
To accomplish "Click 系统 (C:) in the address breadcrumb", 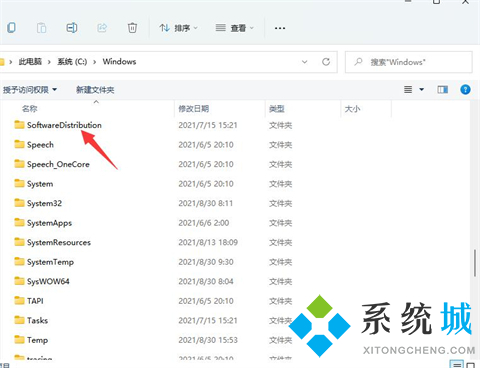I will [x=72, y=62].
